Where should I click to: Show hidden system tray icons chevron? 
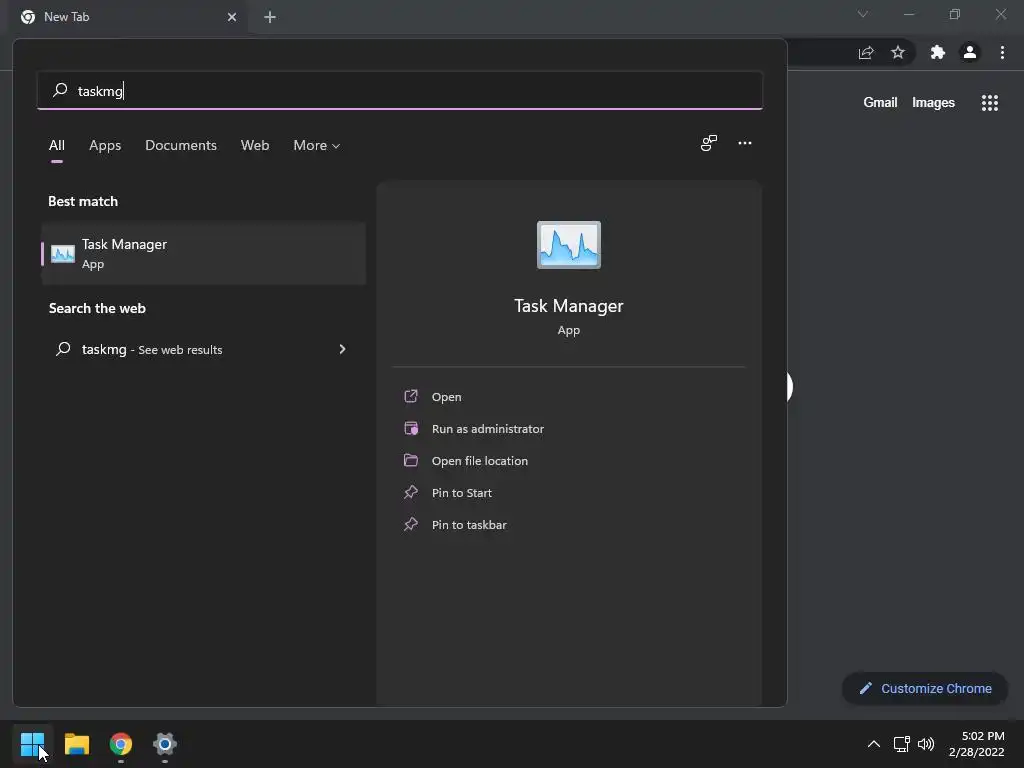873,744
